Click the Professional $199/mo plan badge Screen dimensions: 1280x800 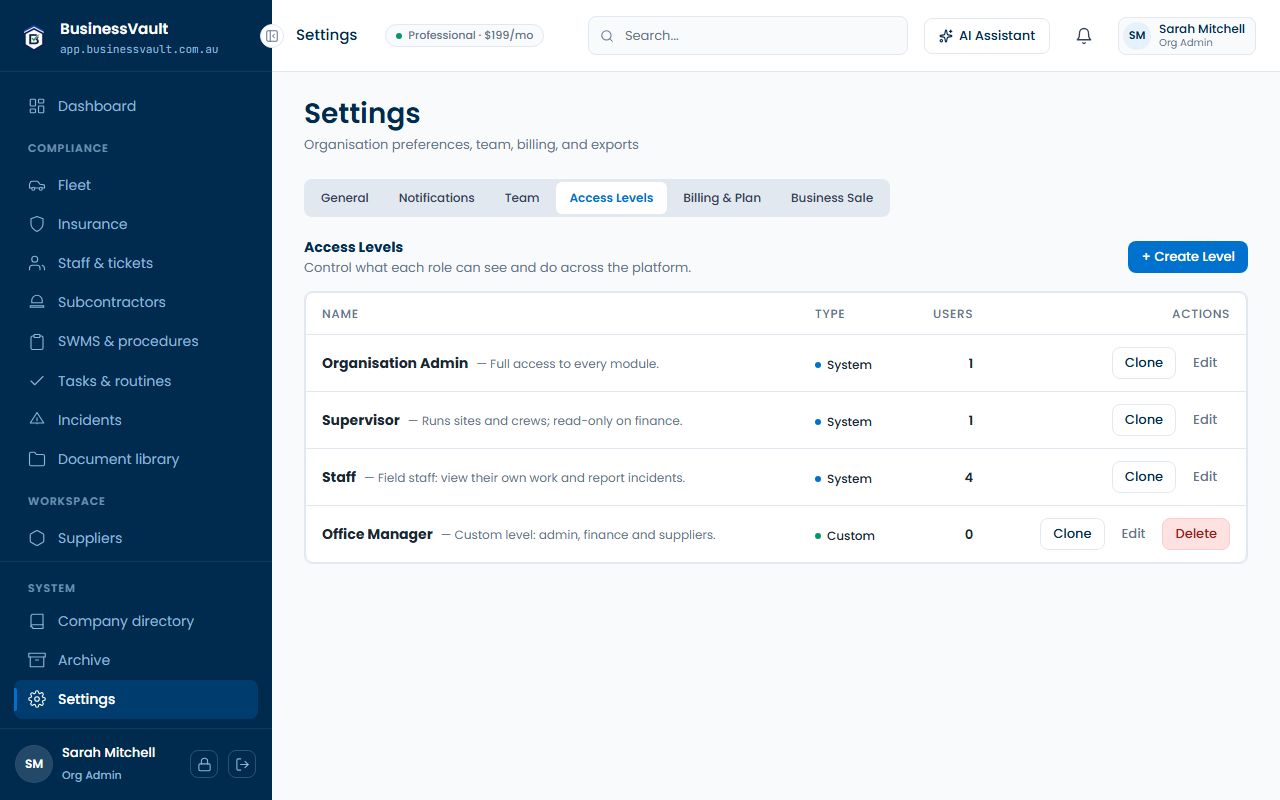(464, 36)
